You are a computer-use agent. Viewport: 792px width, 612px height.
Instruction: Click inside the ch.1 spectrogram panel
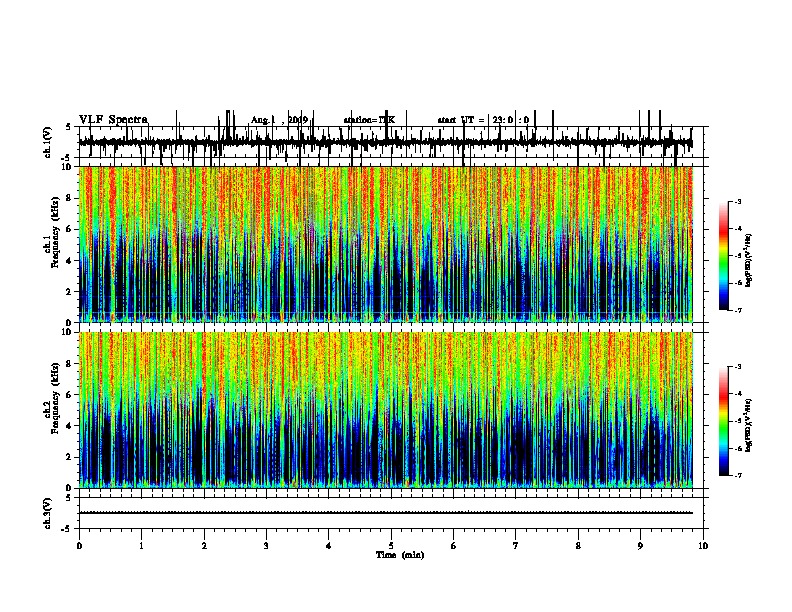(385, 244)
